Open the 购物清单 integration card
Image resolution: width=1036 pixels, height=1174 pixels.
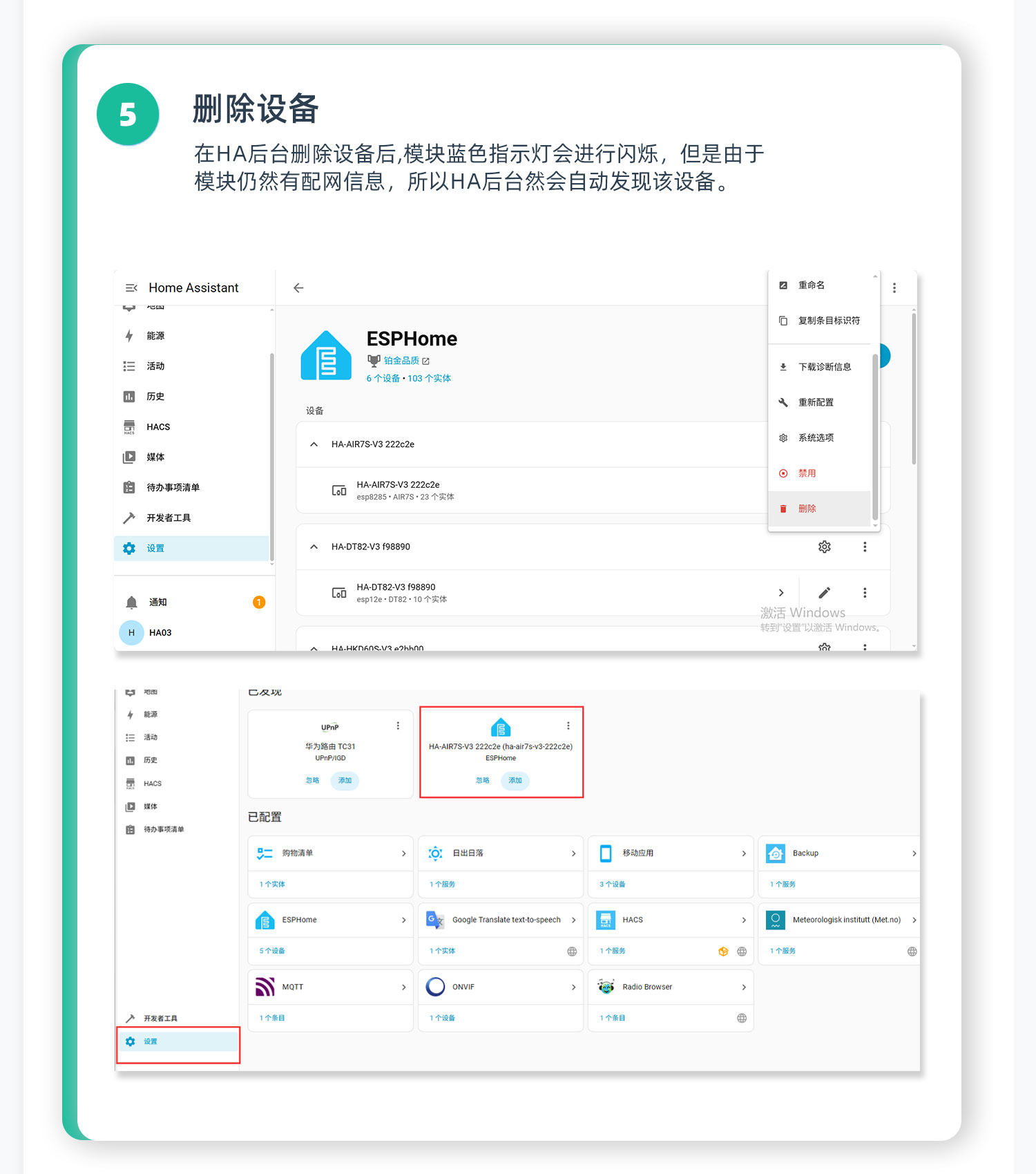(x=331, y=853)
